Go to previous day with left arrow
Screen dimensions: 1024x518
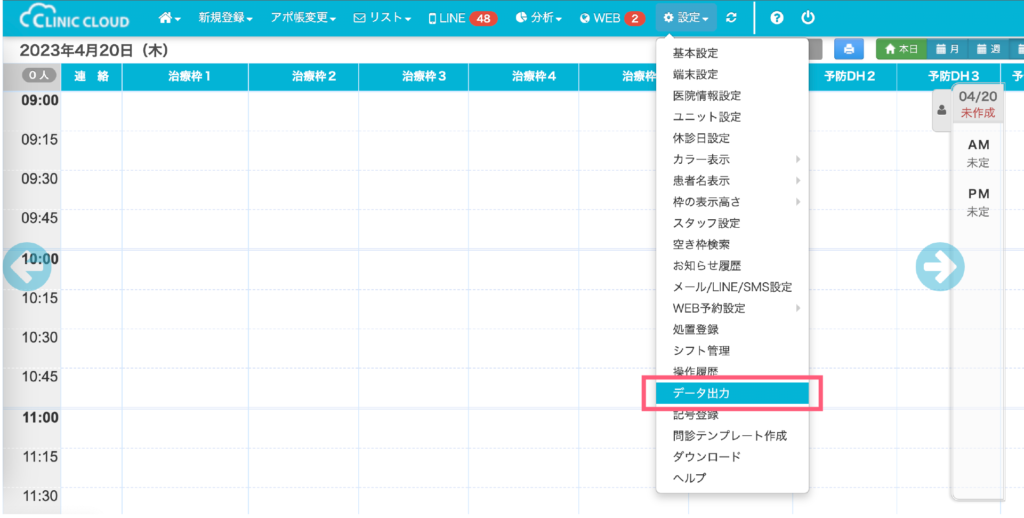[26, 266]
